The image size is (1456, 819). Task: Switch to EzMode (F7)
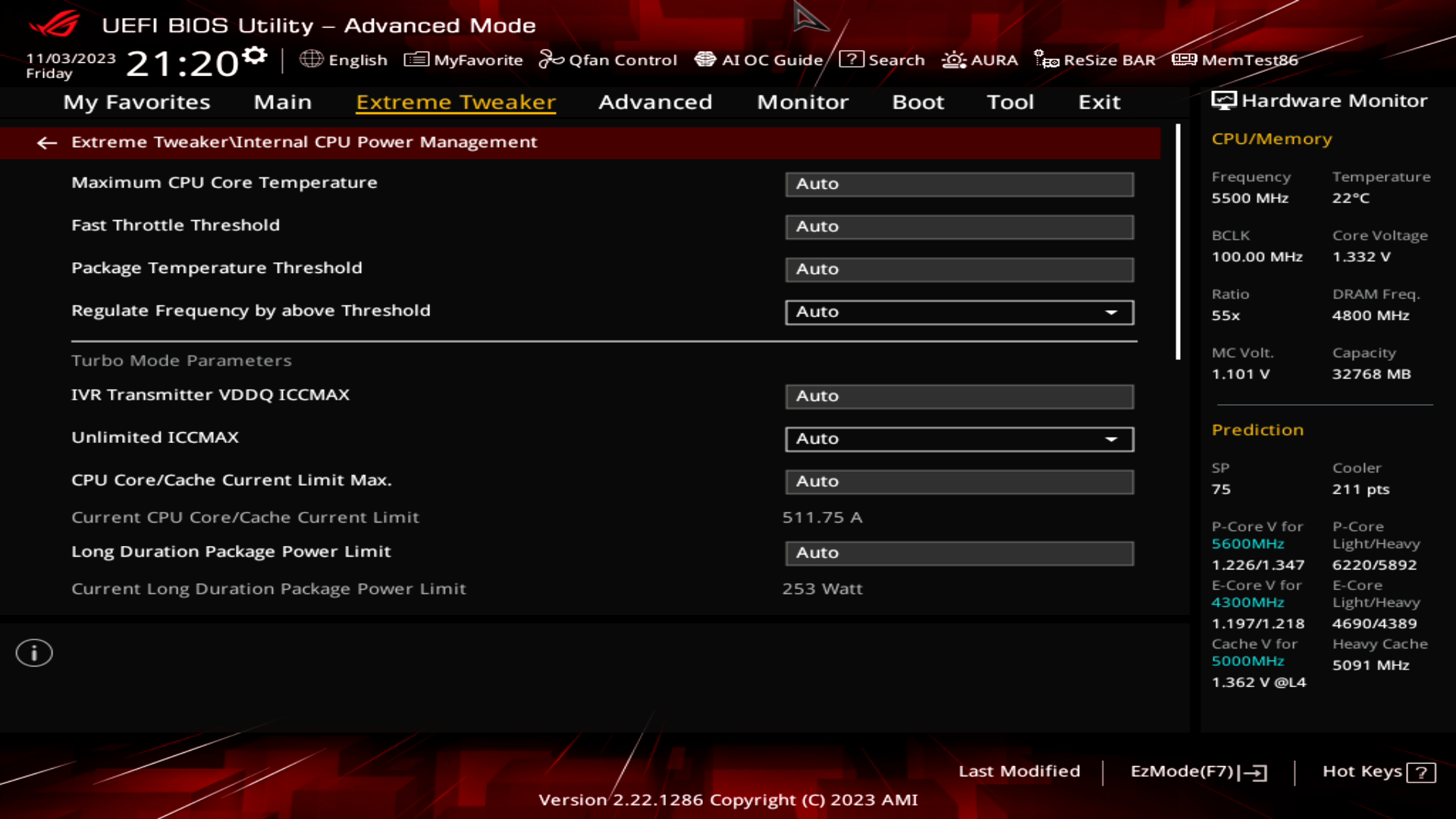(1199, 771)
